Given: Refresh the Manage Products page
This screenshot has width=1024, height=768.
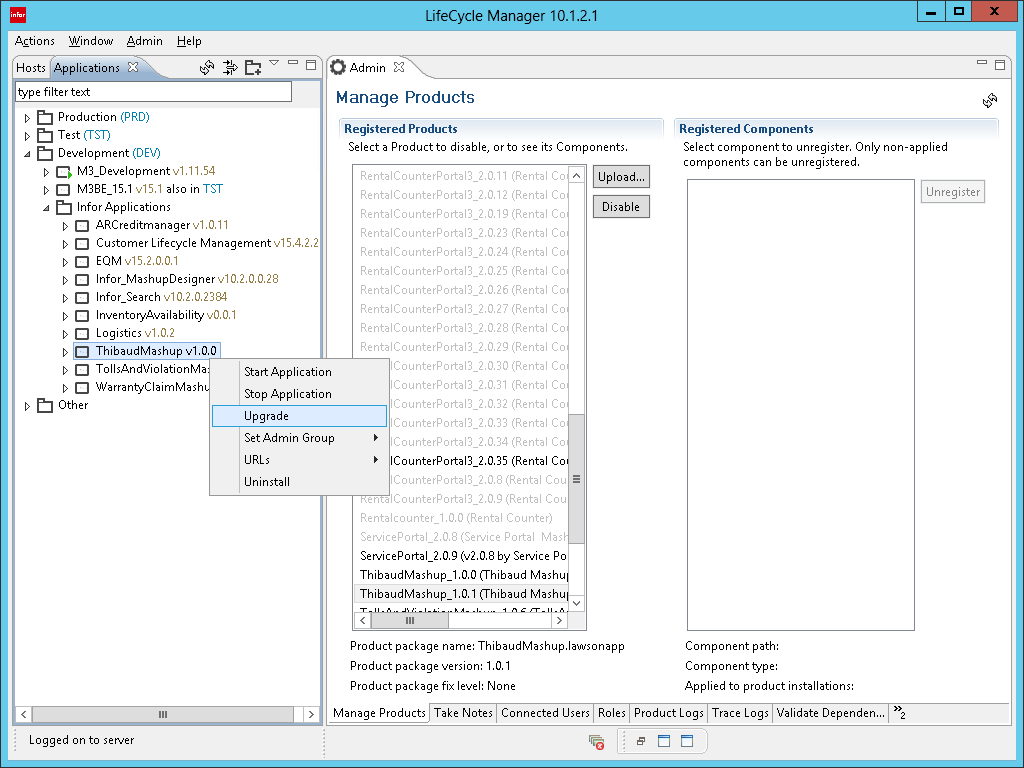Looking at the screenshot, I should (990, 100).
